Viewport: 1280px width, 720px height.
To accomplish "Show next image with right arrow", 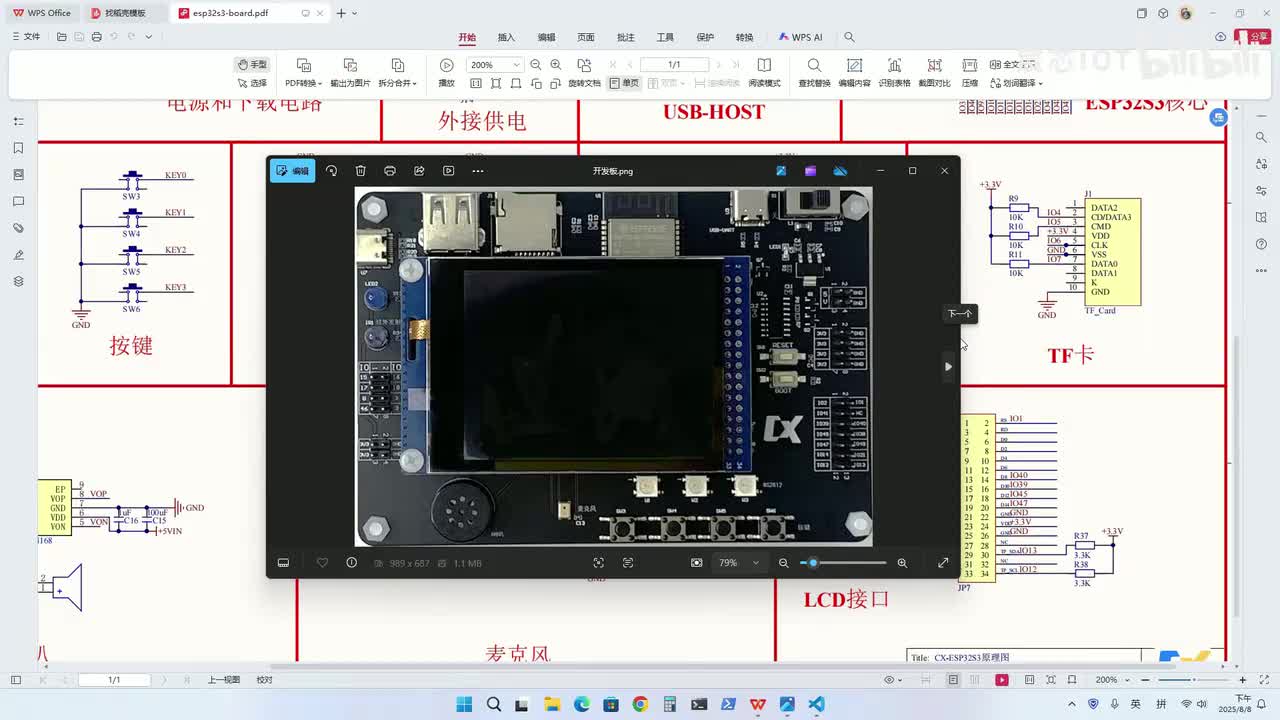I will click(948, 366).
